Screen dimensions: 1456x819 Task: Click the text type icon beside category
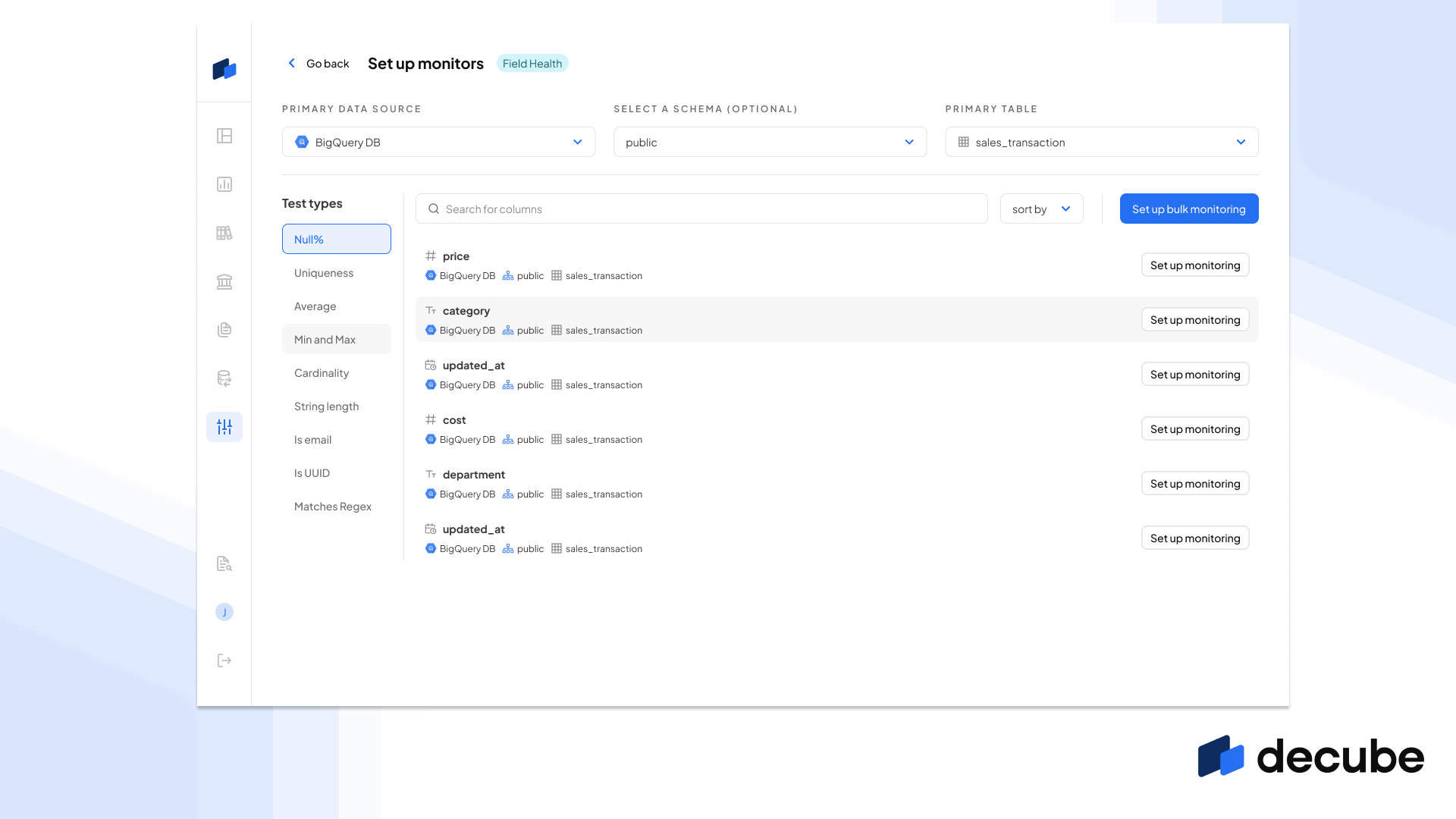(431, 310)
